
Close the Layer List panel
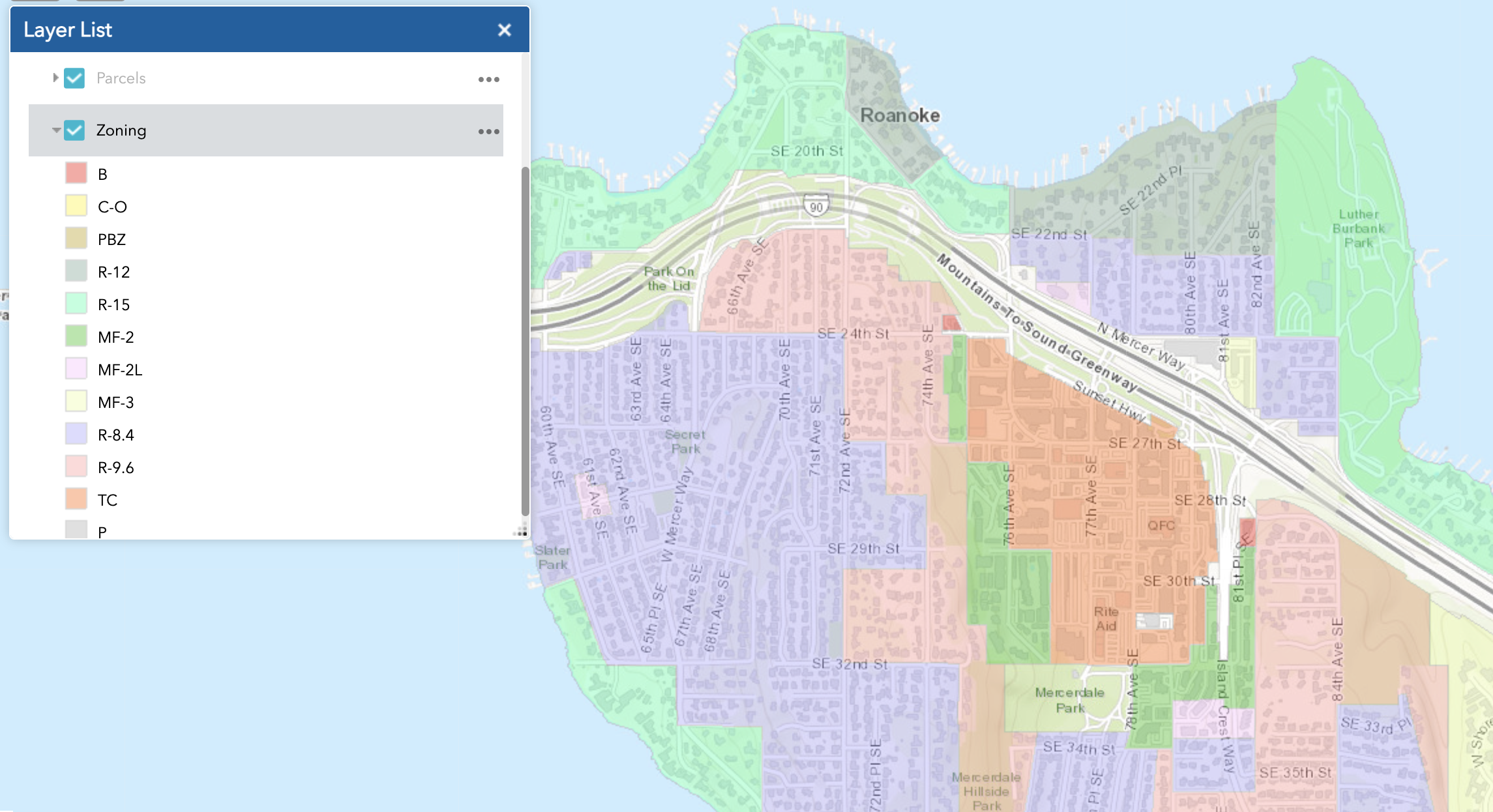coord(504,30)
